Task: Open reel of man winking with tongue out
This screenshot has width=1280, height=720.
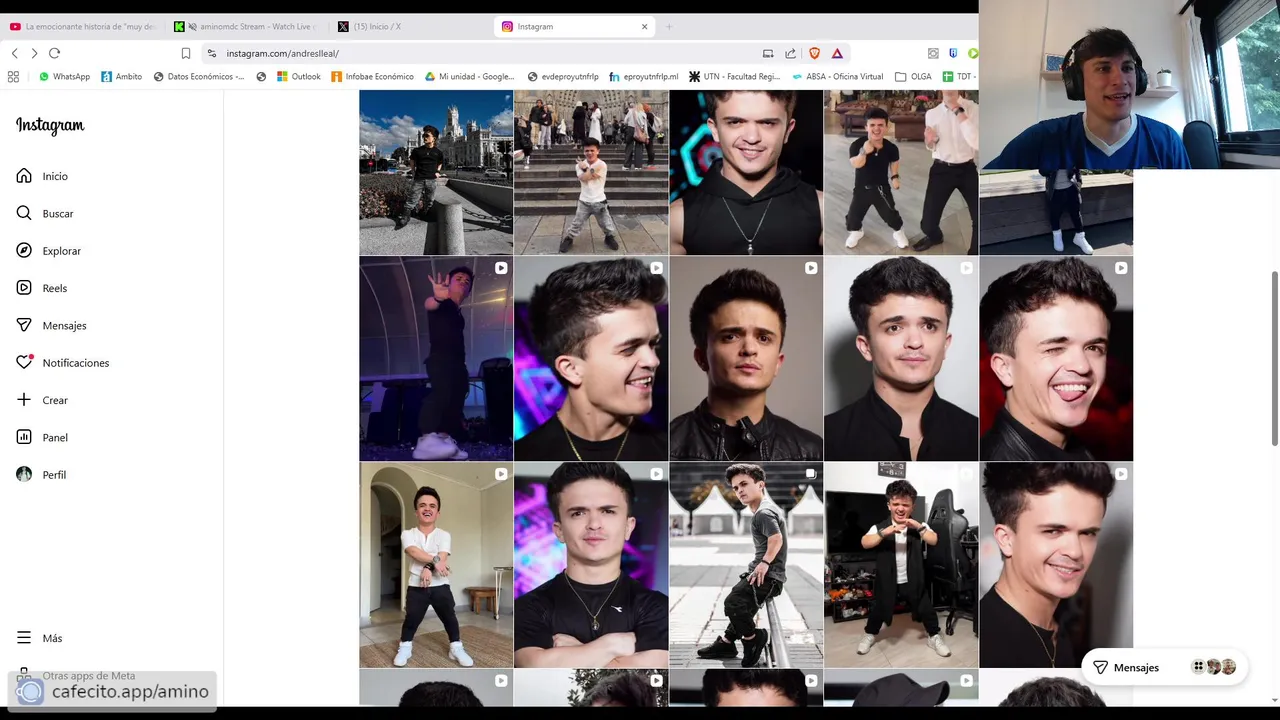Action: (x=1056, y=358)
